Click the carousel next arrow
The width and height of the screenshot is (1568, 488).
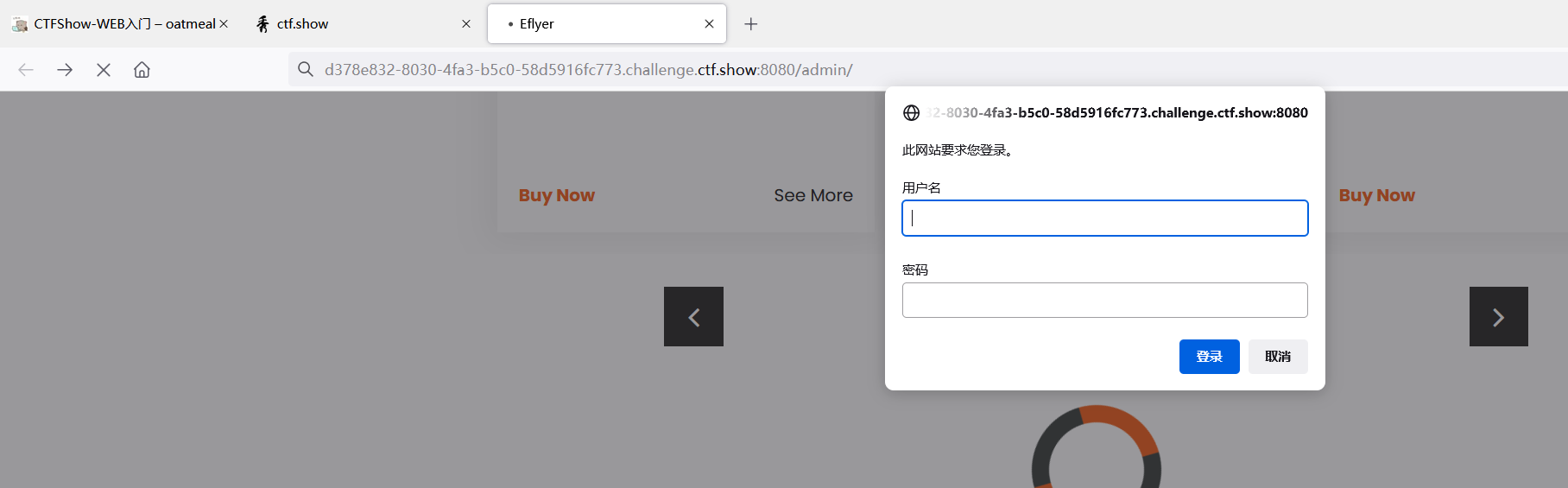1499,317
